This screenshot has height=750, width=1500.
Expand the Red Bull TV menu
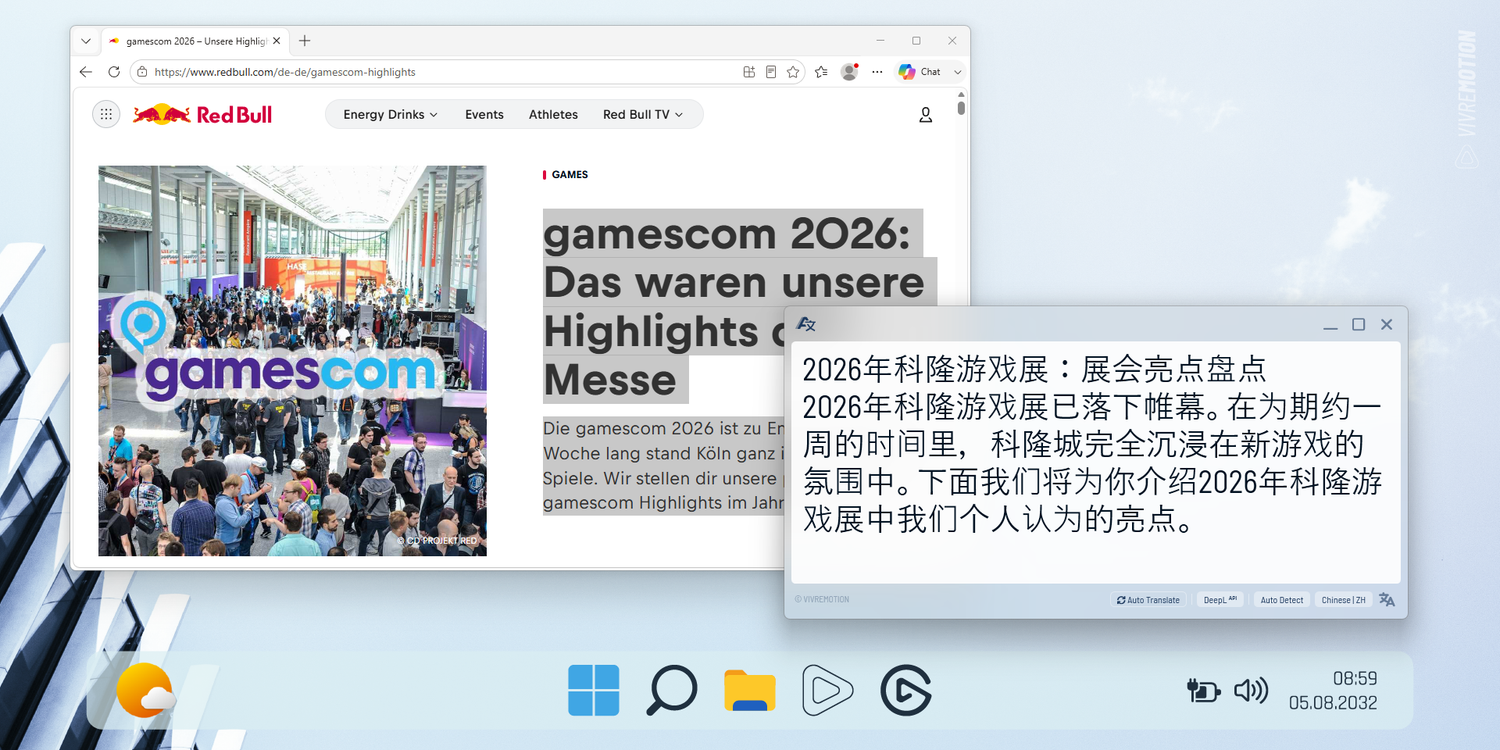(x=643, y=115)
